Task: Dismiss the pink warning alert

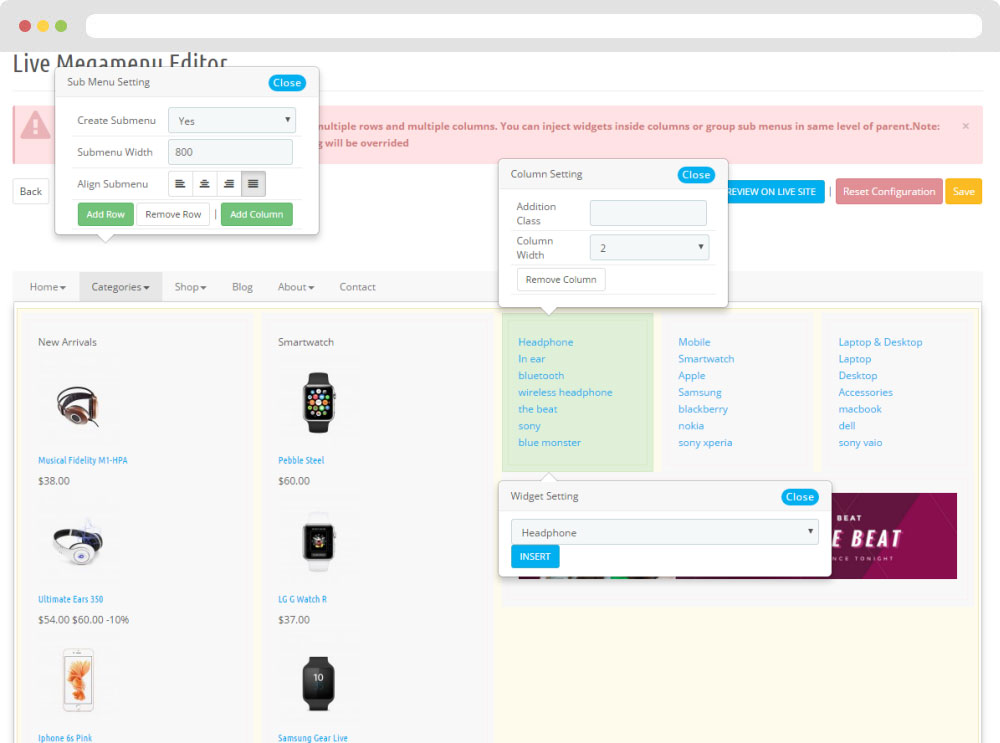Action: (x=966, y=126)
